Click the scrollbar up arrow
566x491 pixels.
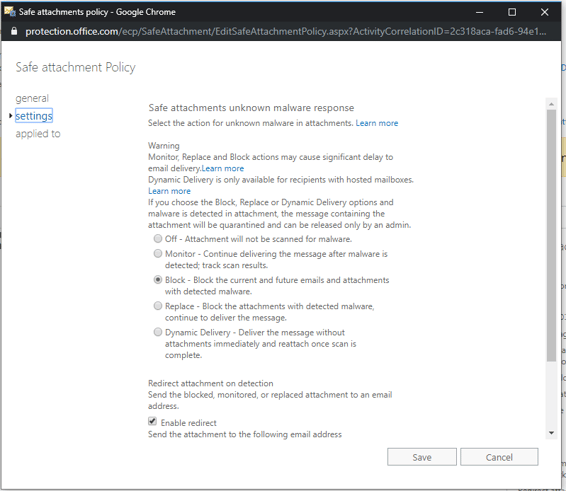551,104
